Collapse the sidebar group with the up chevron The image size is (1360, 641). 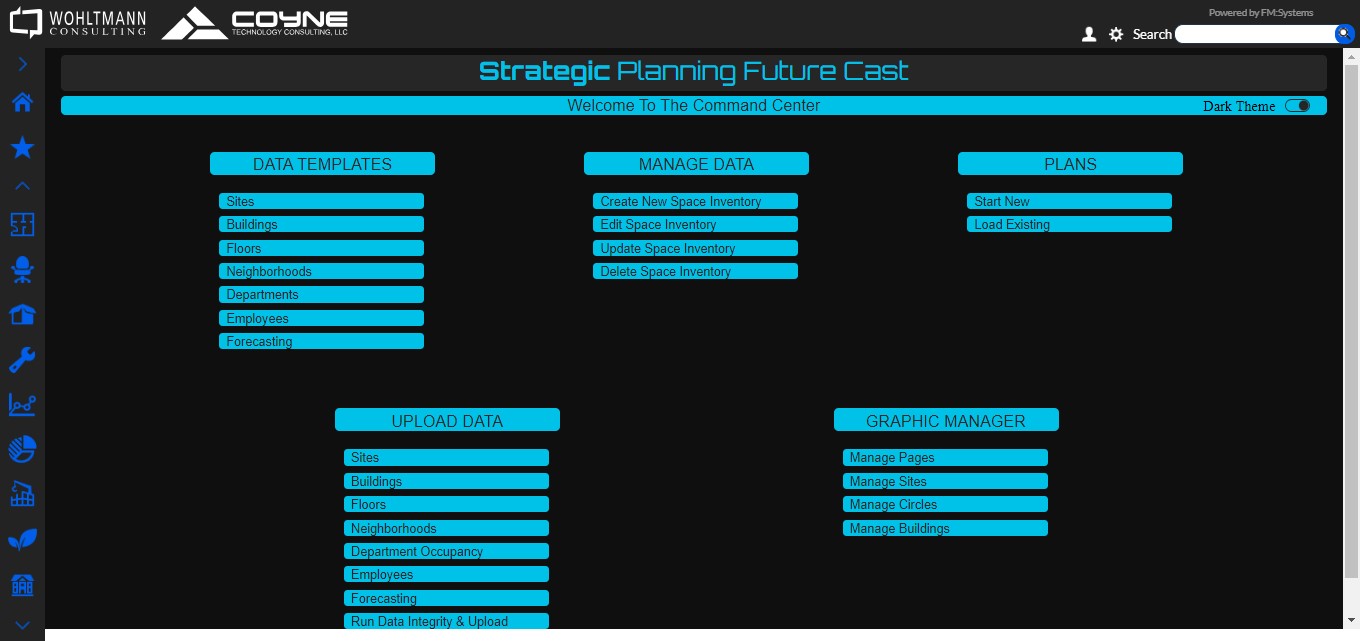click(22, 186)
